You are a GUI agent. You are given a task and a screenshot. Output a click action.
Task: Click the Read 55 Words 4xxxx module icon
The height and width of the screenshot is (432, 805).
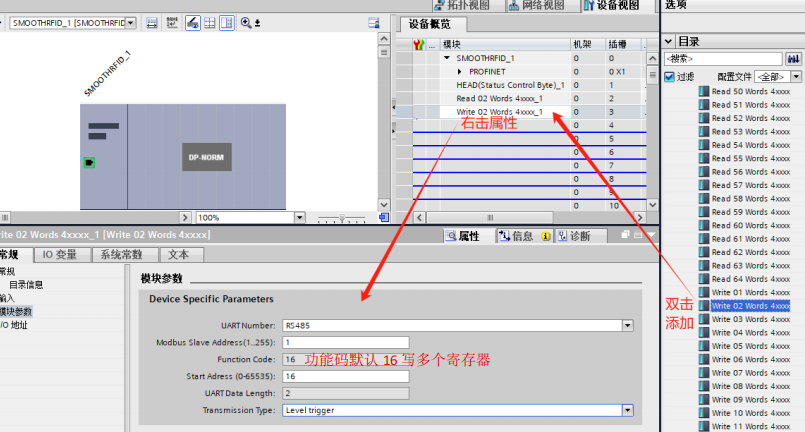[x=704, y=158]
